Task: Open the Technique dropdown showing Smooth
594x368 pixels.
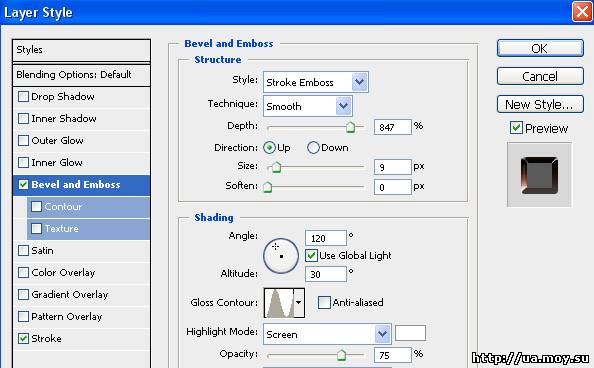Action: click(x=308, y=106)
